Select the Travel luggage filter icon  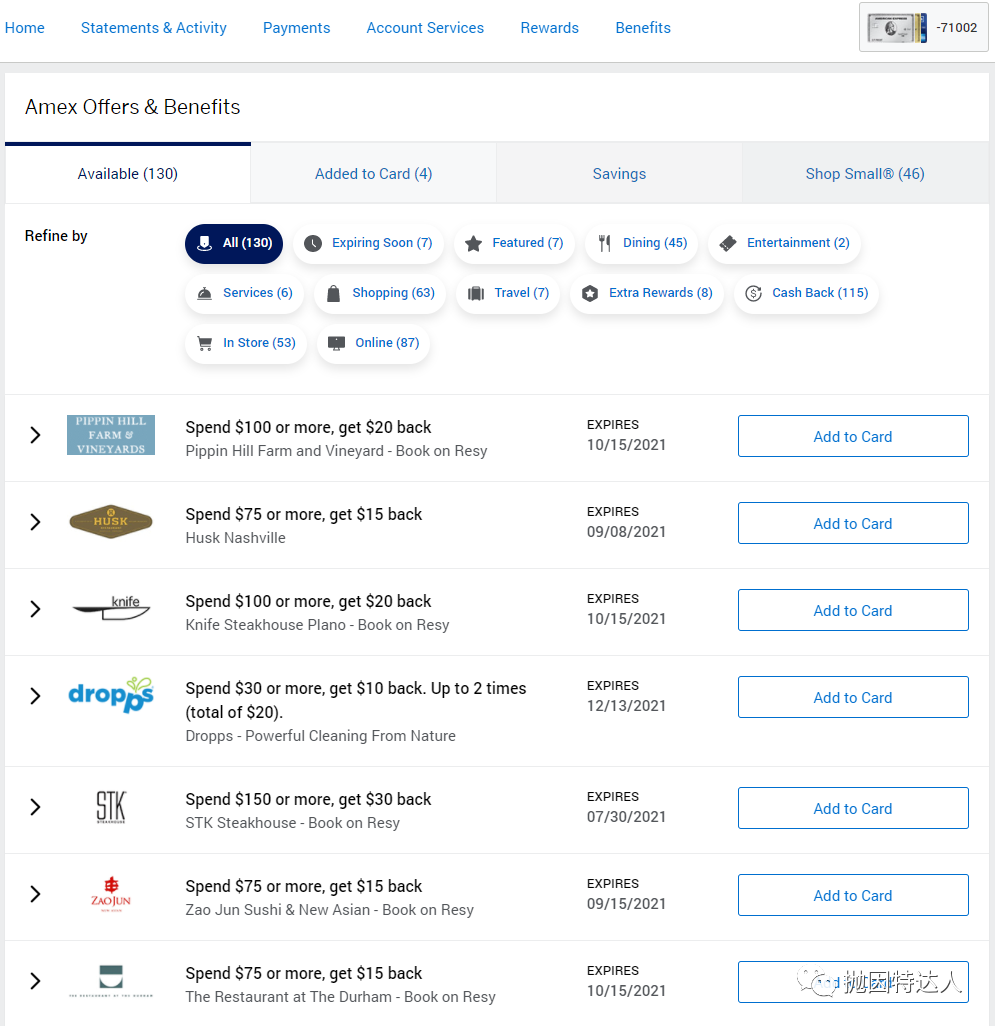coord(475,293)
